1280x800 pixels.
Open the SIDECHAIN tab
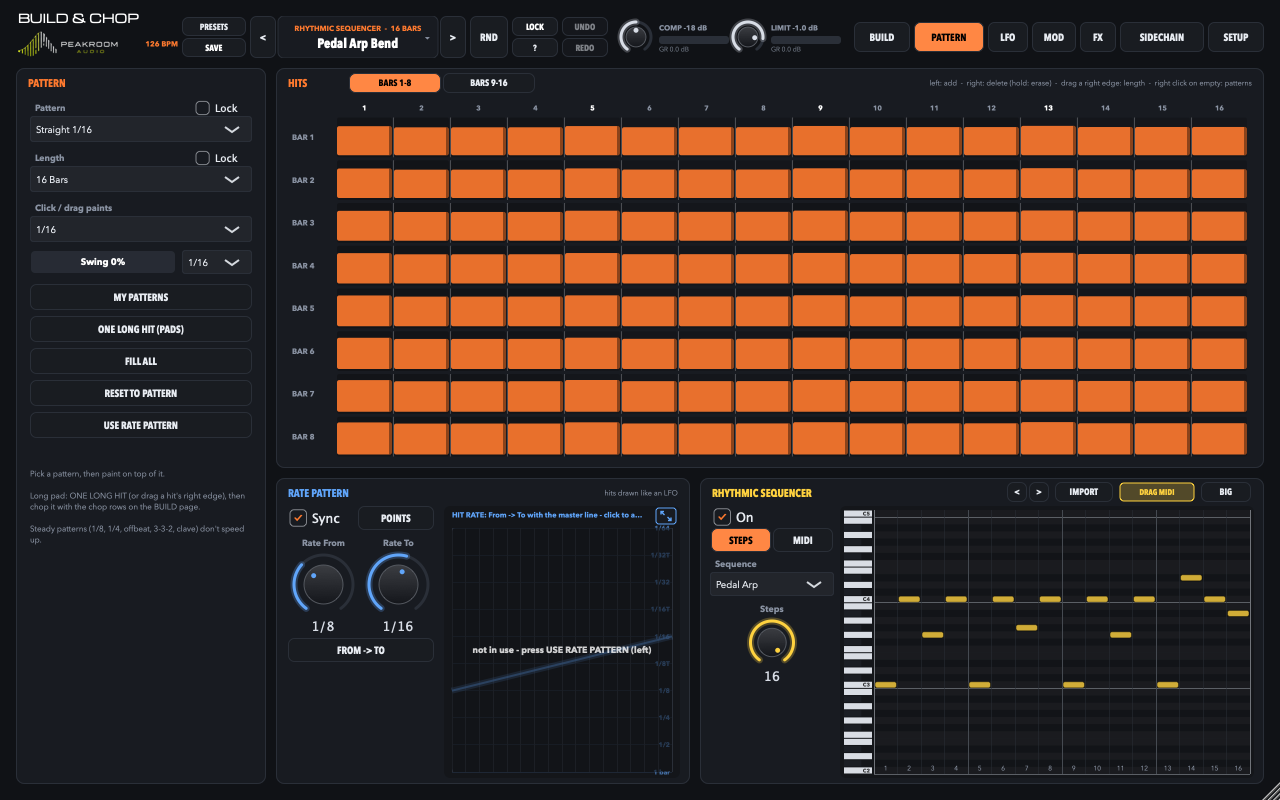pos(1160,37)
